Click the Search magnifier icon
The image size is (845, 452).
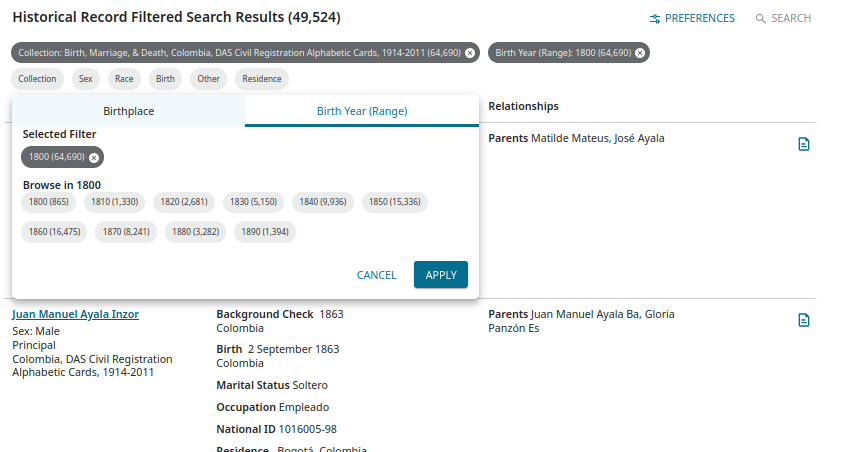tap(761, 19)
